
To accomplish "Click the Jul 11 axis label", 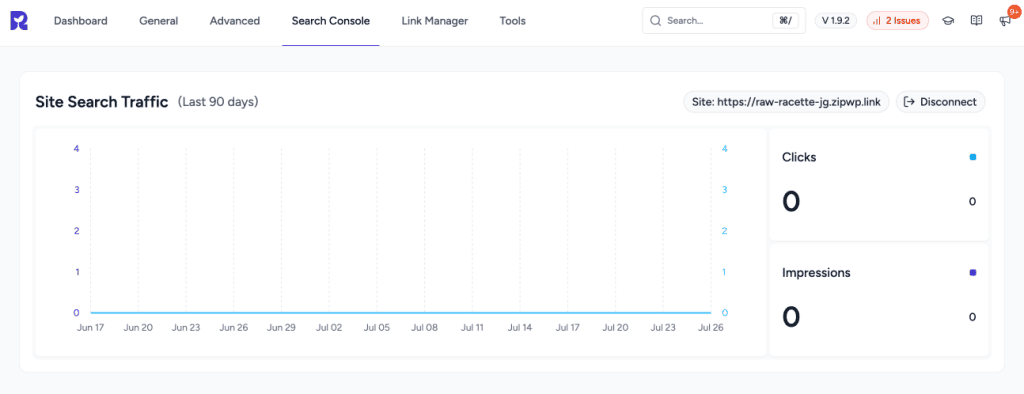I will pyautogui.click(x=472, y=327).
